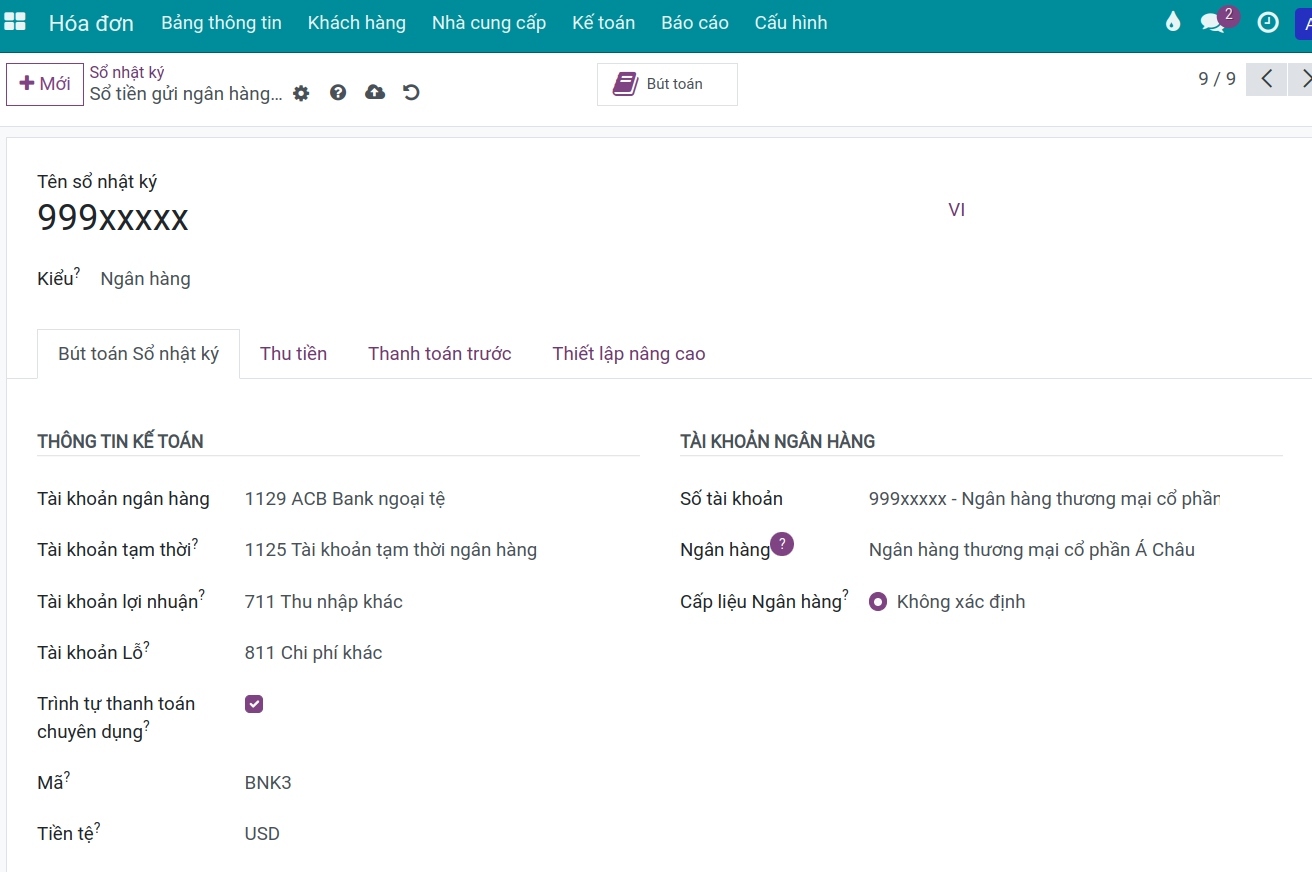Click the Hóa đơn app title
Image resolution: width=1312 pixels, height=872 pixels.
pos(91,23)
